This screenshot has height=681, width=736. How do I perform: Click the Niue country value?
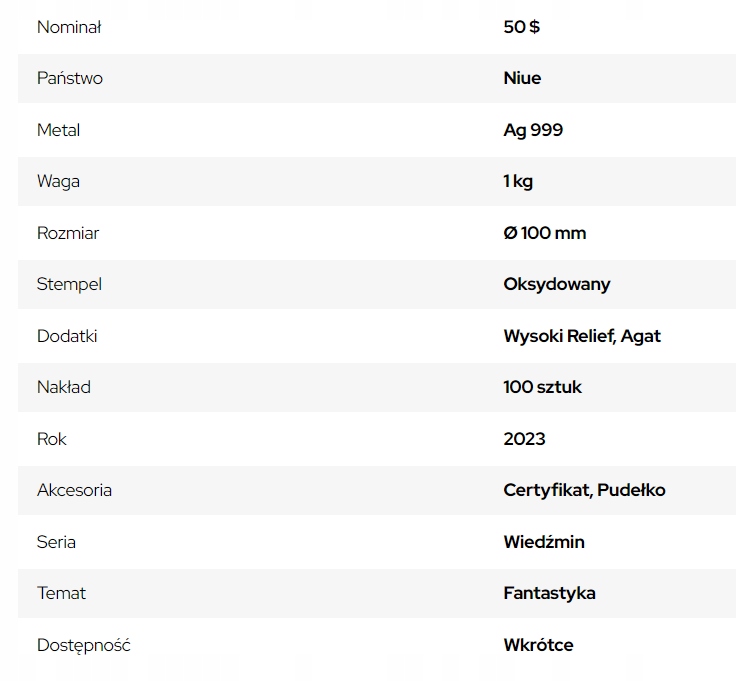pyautogui.click(x=522, y=78)
